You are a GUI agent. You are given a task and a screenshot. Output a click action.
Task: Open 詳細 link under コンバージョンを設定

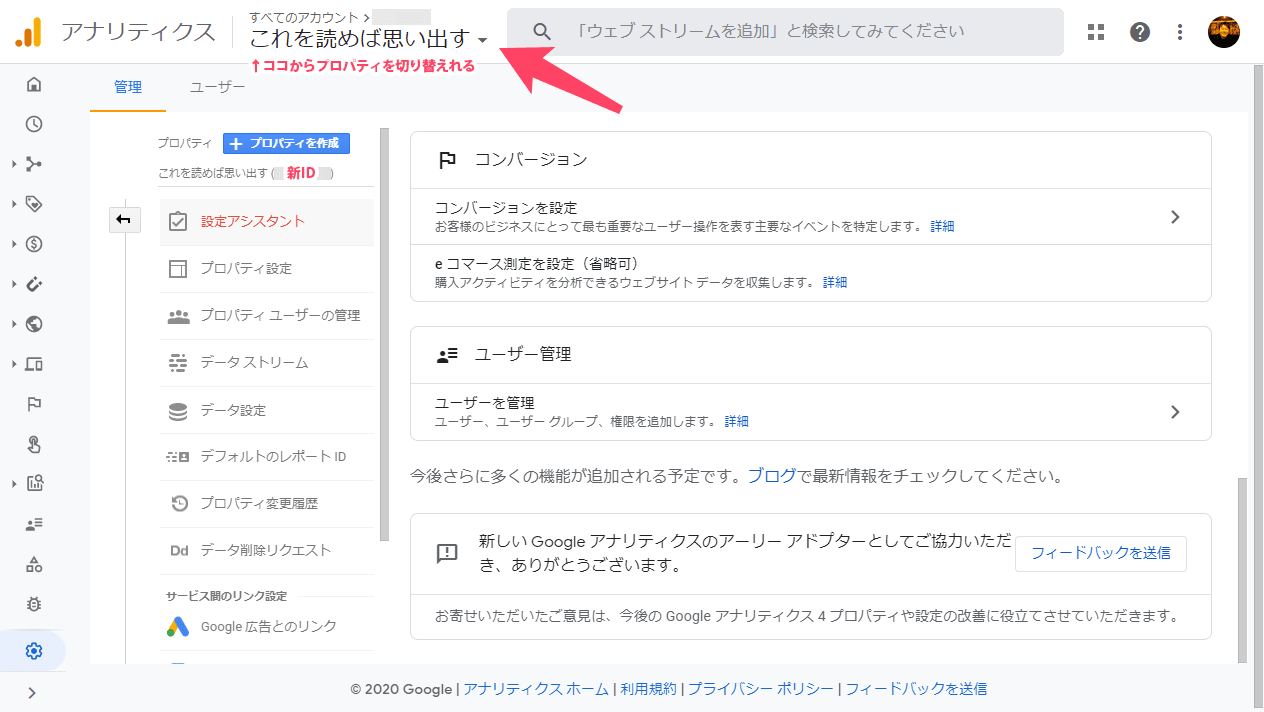click(x=942, y=227)
